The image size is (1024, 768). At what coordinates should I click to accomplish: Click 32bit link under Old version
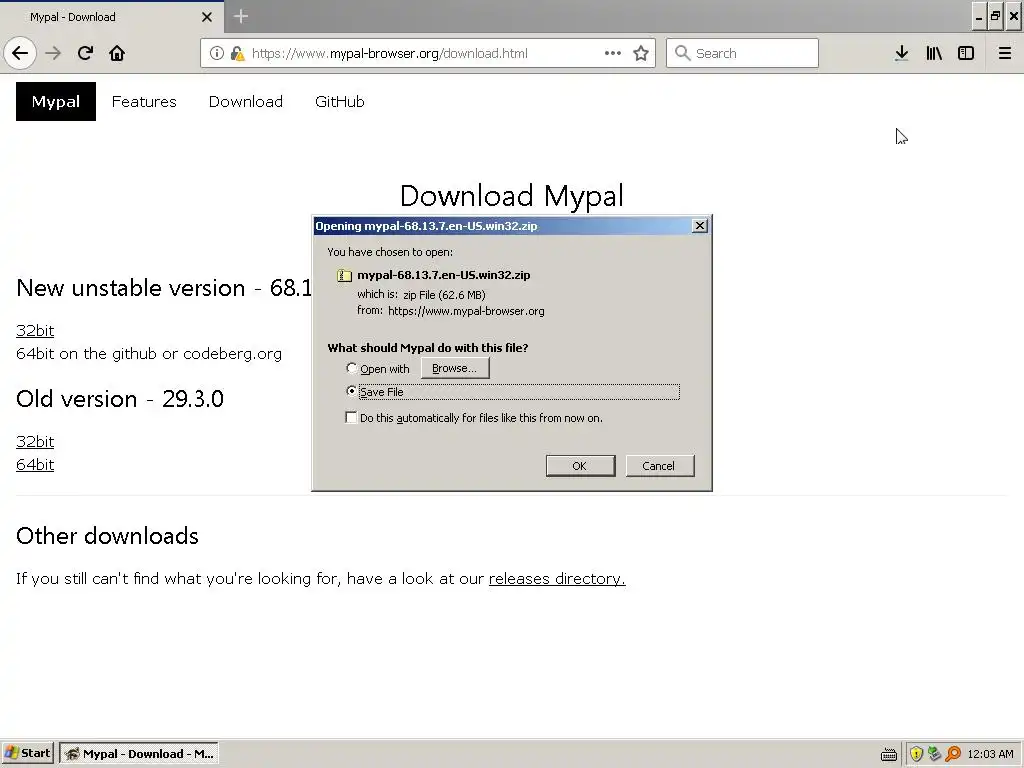tap(35, 441)
